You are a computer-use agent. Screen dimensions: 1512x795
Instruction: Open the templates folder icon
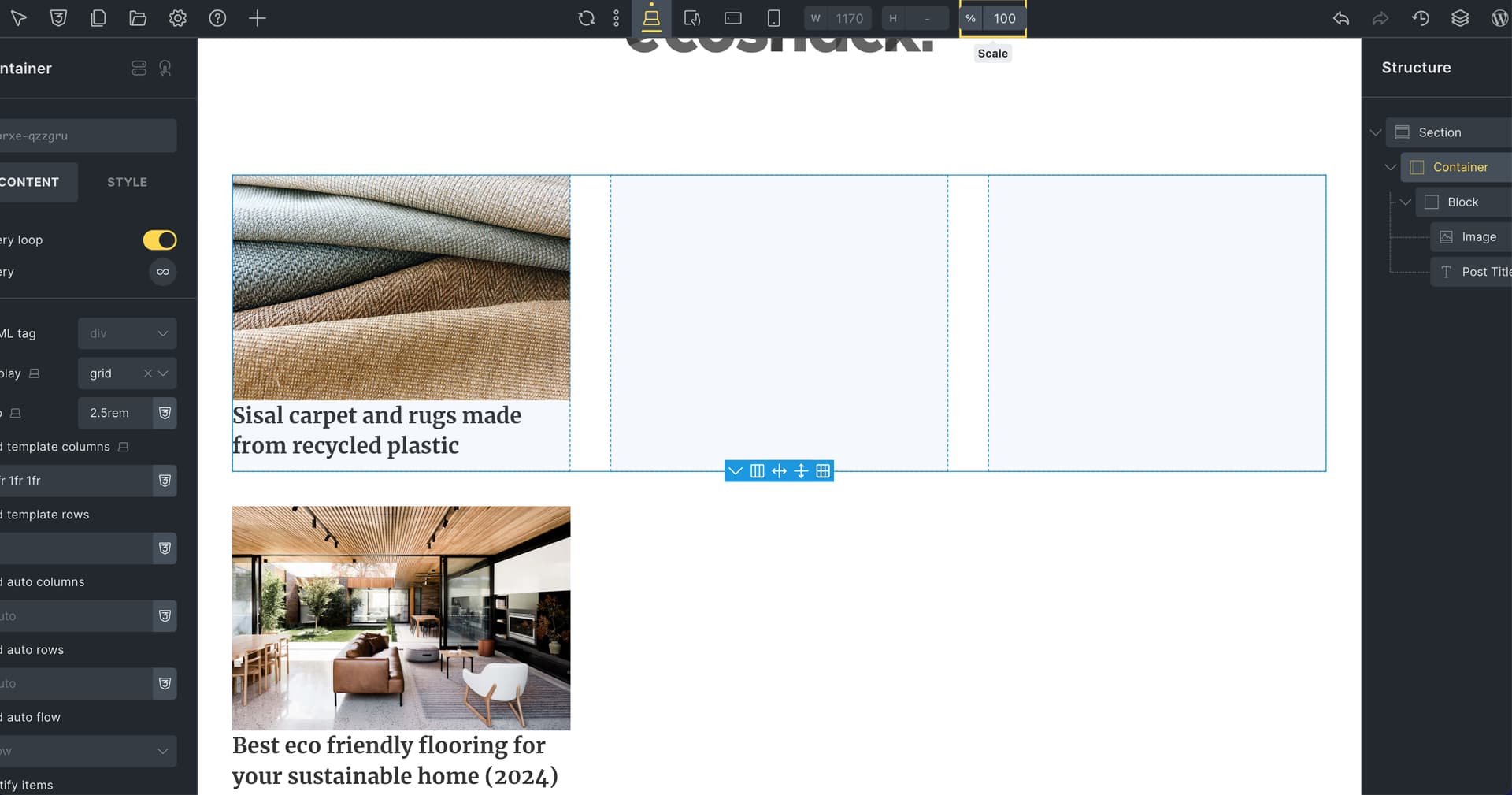(x=138, y=18)
